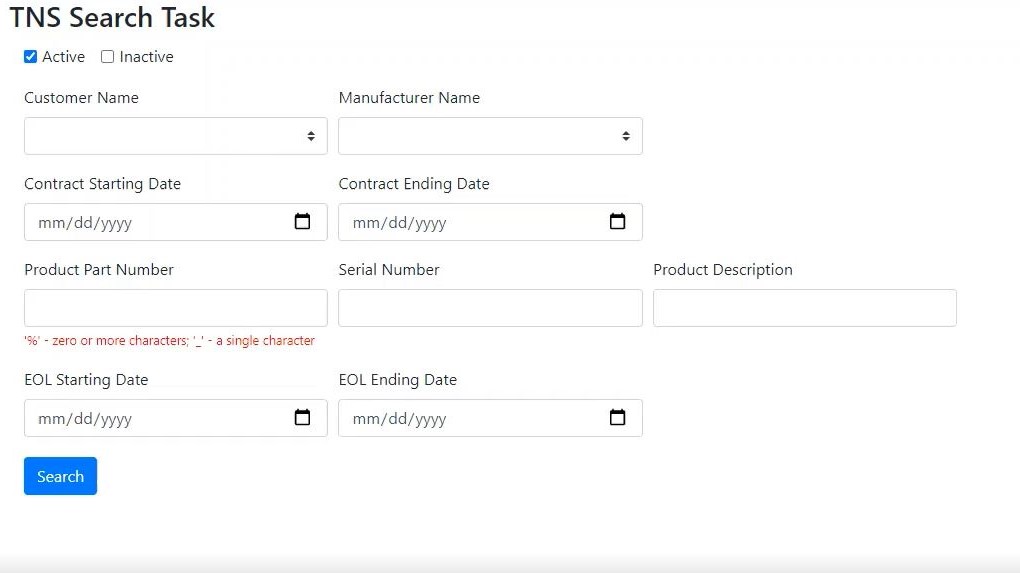Click the EOL Ending Date mm/dd/yyyy text
The width and height of the screenshot is (1020, 573).
coord(400,419)
